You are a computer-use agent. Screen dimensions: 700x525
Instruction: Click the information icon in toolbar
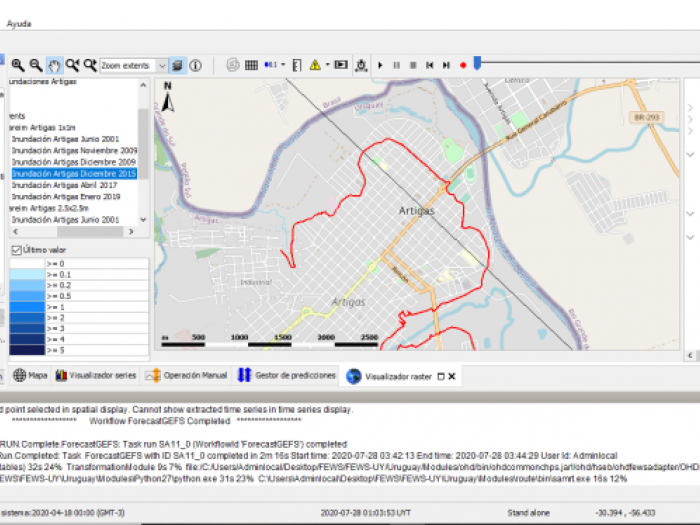click(196, 65)
